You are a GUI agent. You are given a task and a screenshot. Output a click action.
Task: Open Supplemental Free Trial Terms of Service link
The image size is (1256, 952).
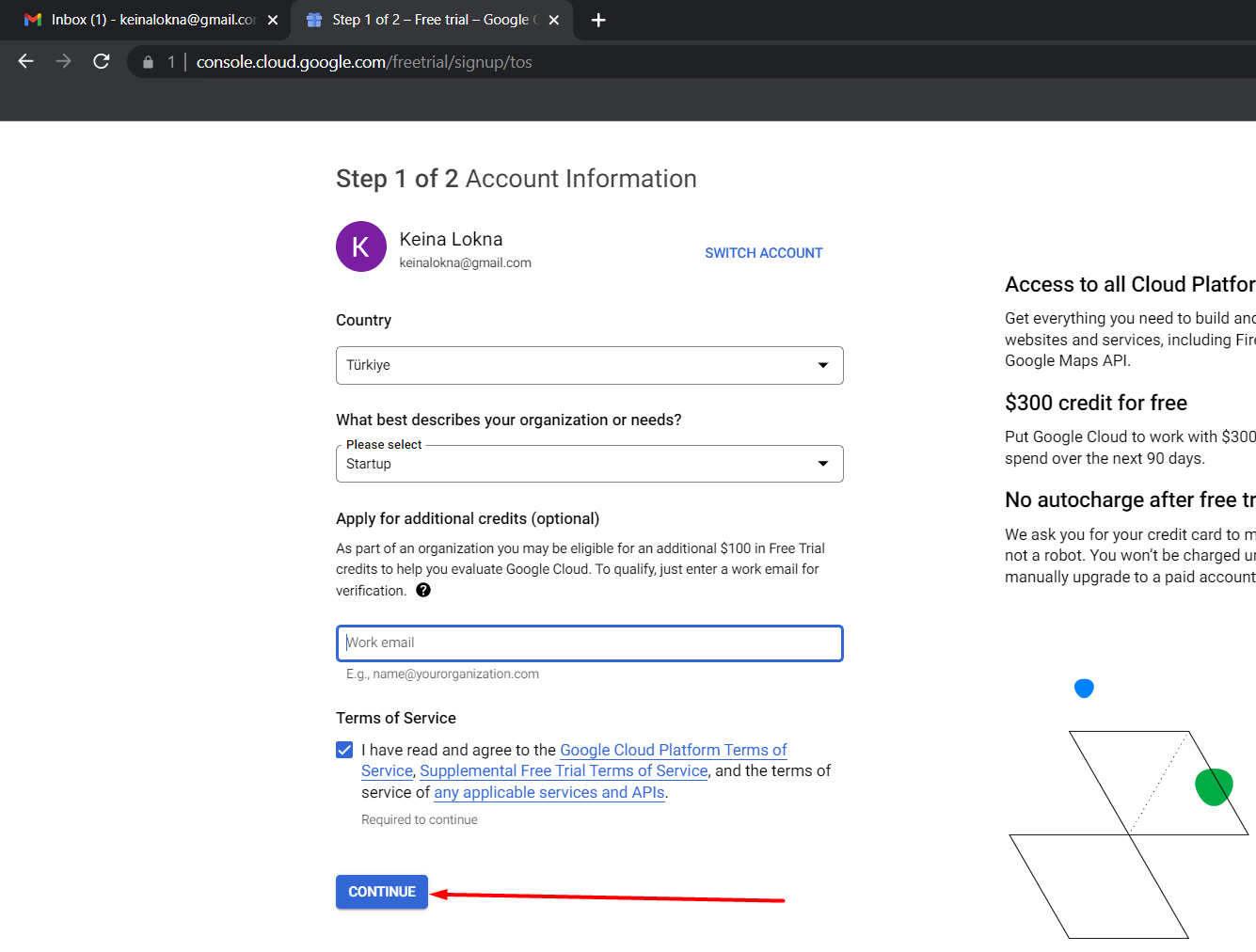[x=564, y=770]
